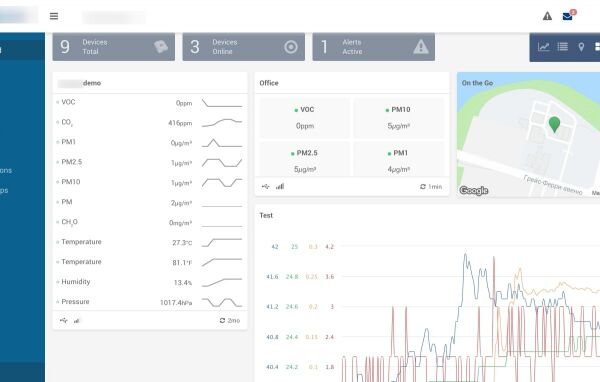Open the Test chart card title

(x=266, y=215)
